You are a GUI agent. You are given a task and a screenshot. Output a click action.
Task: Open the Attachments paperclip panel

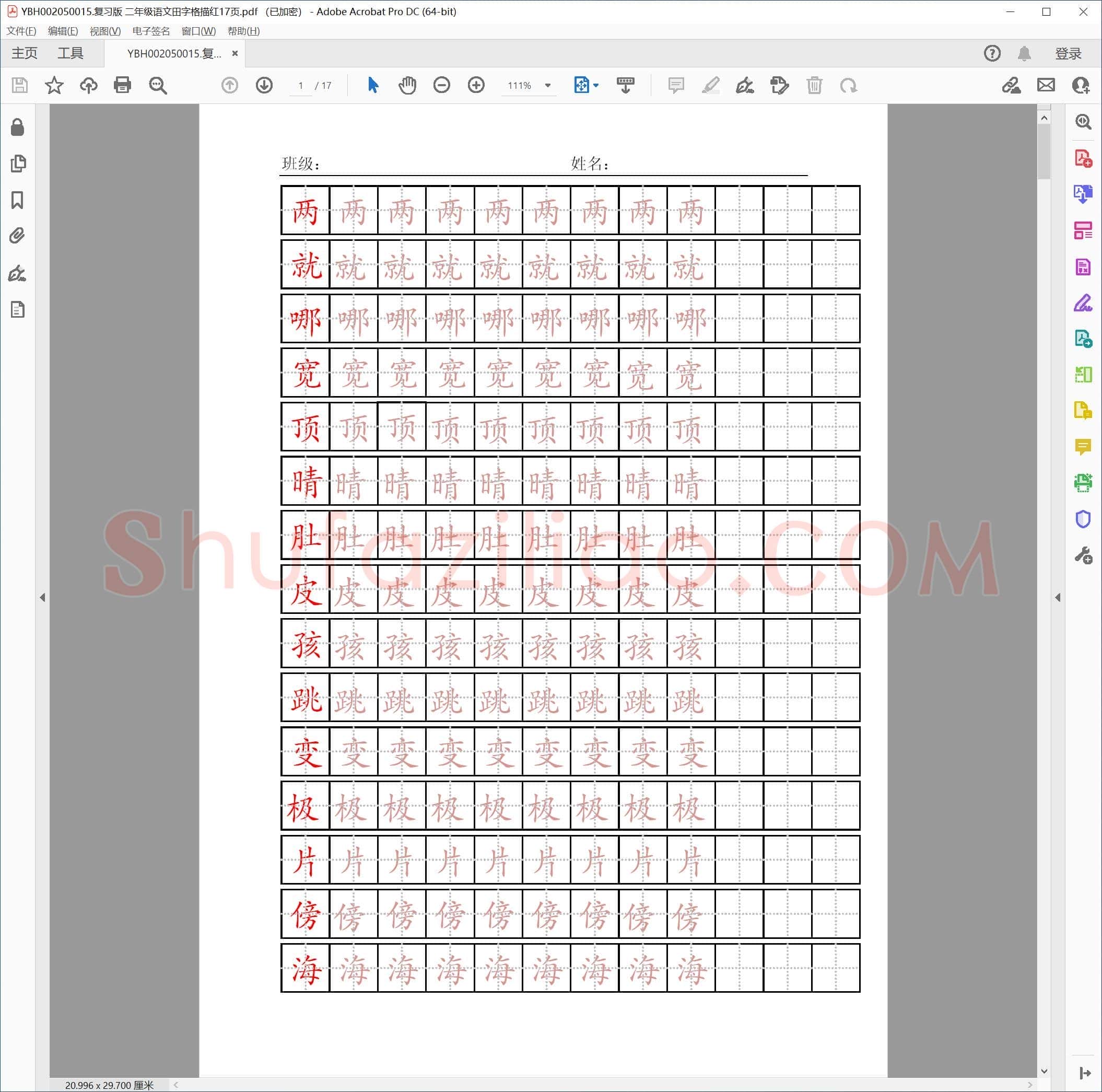point(18,236)
